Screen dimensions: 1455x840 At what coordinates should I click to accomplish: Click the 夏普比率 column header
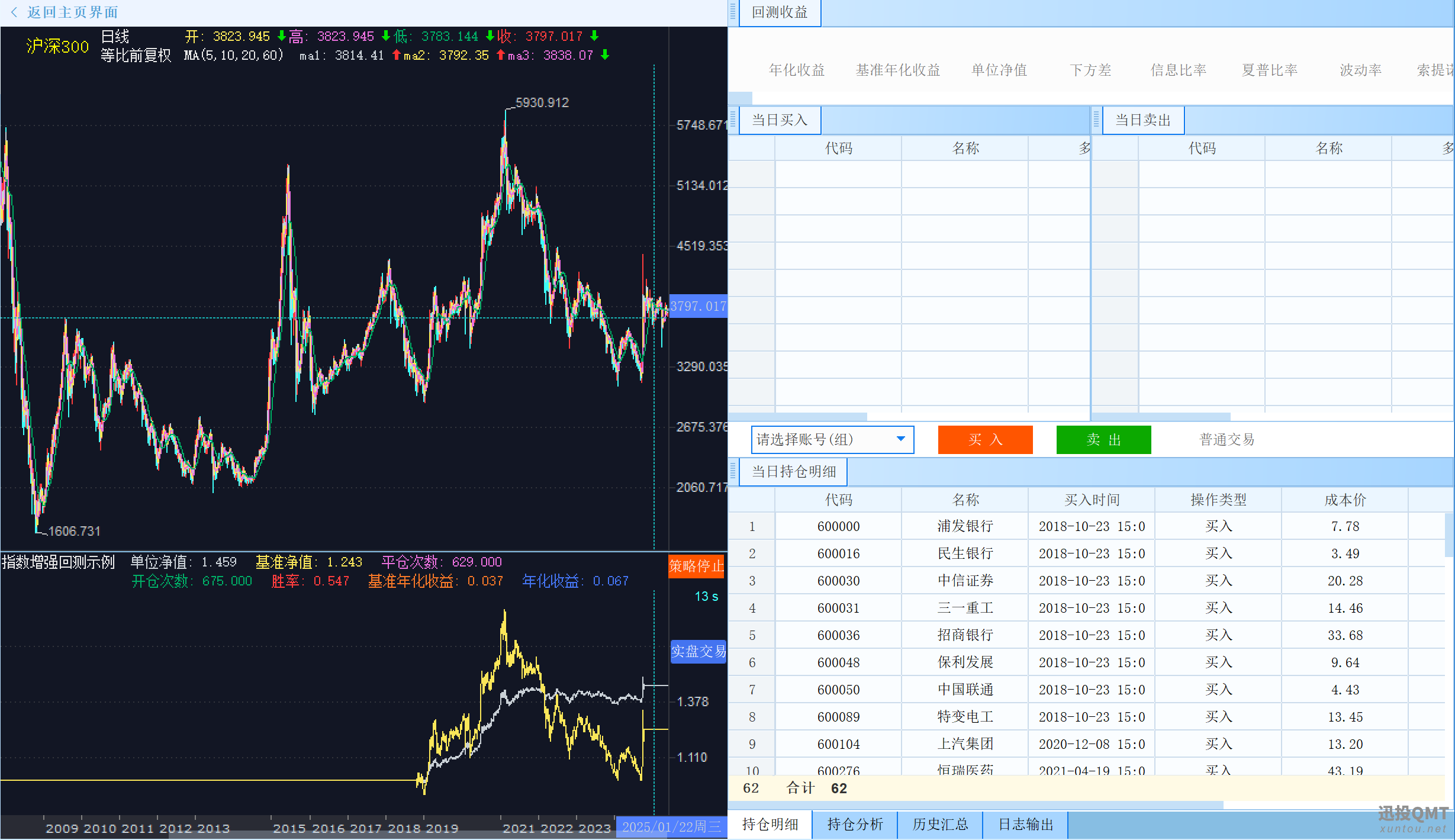(x=1270, y=70)
